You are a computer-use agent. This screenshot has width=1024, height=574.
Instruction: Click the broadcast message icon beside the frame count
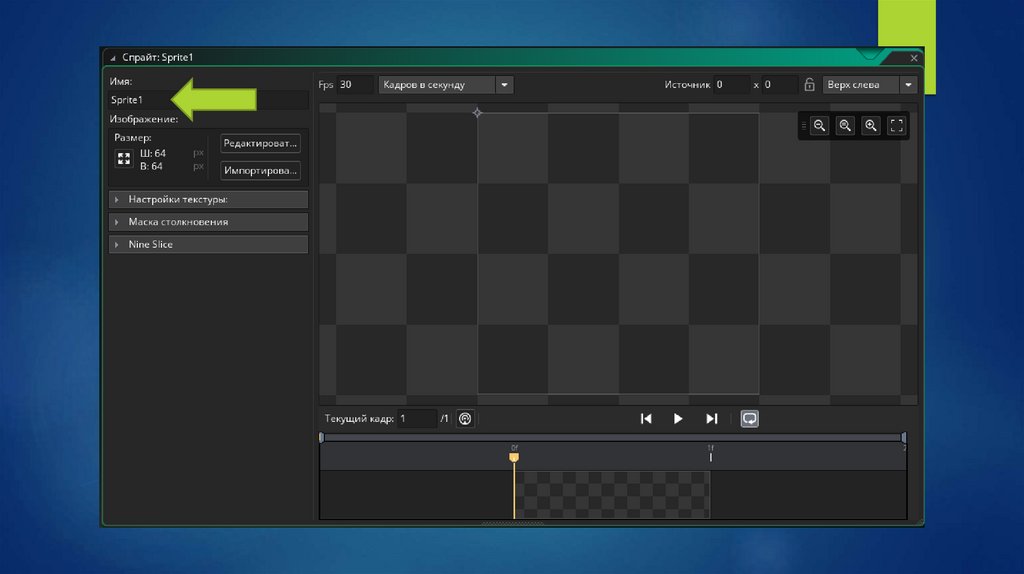(465, 419)
